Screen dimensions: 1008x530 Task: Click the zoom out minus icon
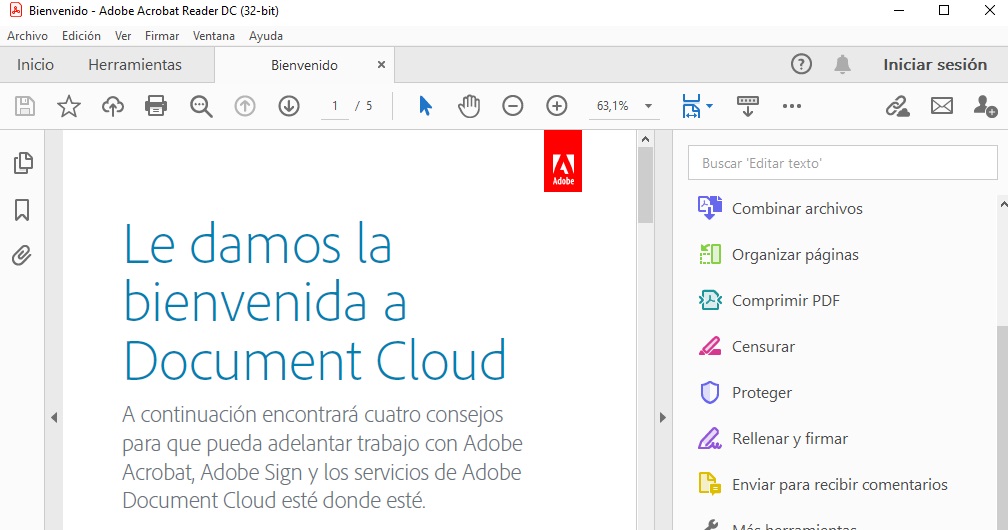coord(513,106)
